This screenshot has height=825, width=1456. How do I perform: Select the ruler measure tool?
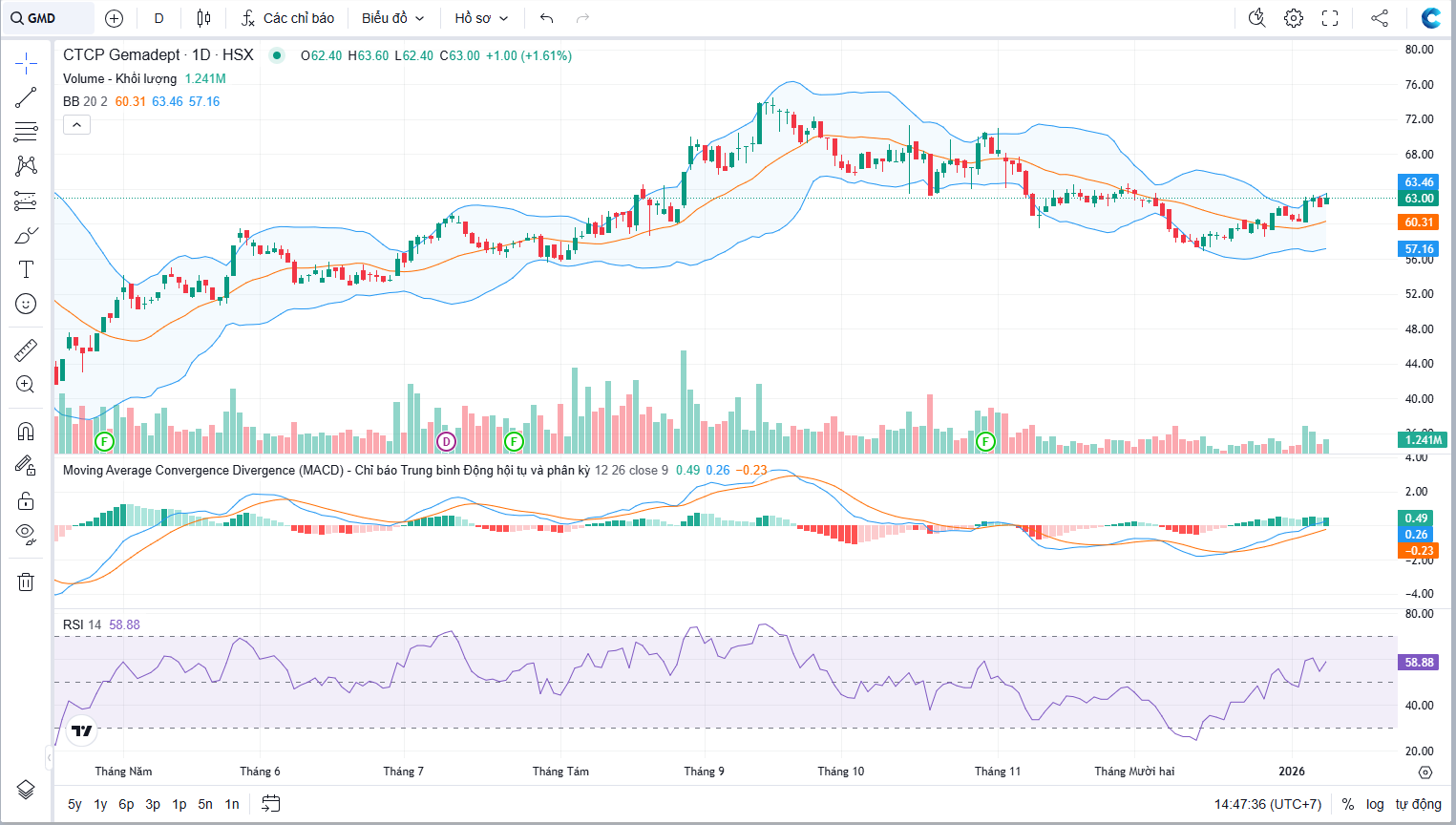pos(26,350)
